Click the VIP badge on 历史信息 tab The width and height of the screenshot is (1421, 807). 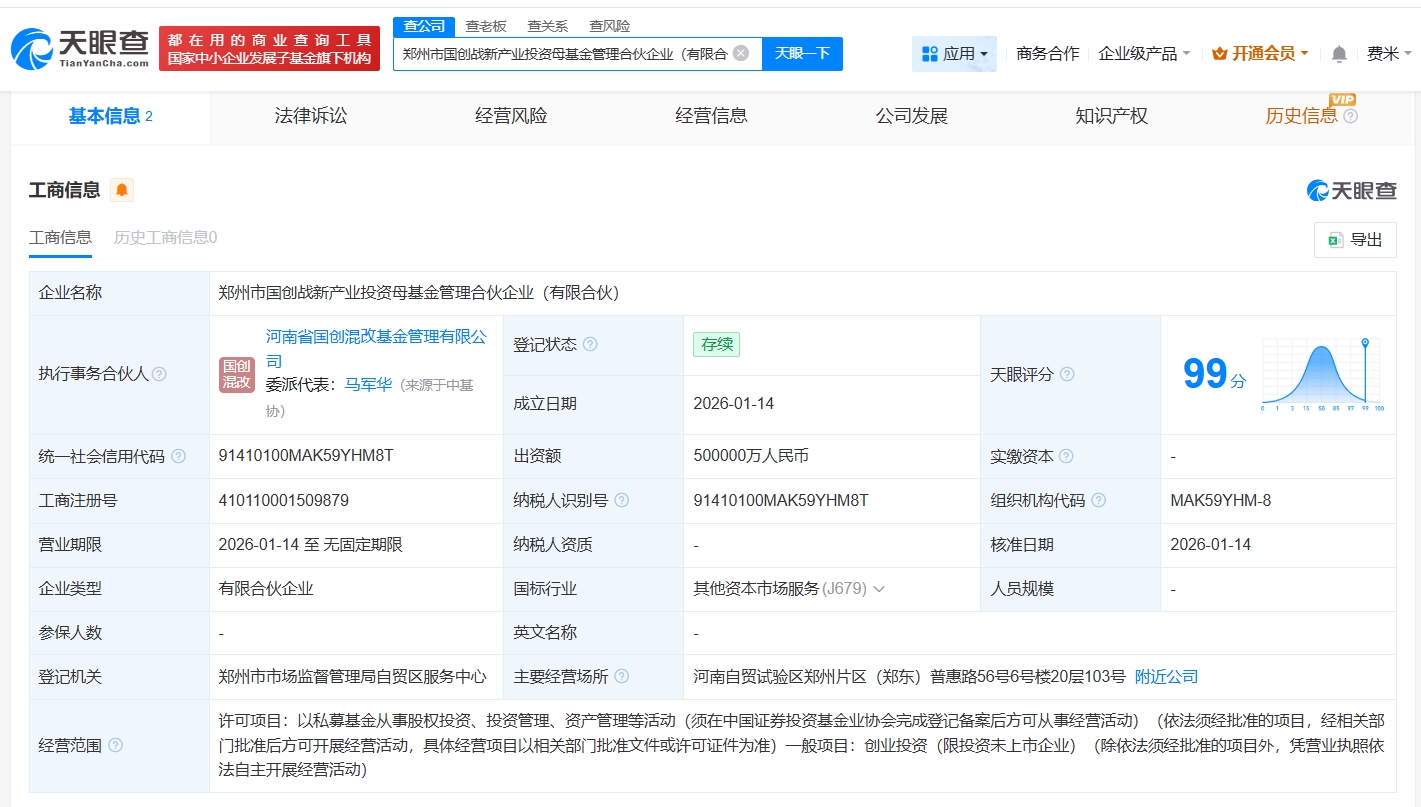pyautogui.click(x=1344, y=100)
